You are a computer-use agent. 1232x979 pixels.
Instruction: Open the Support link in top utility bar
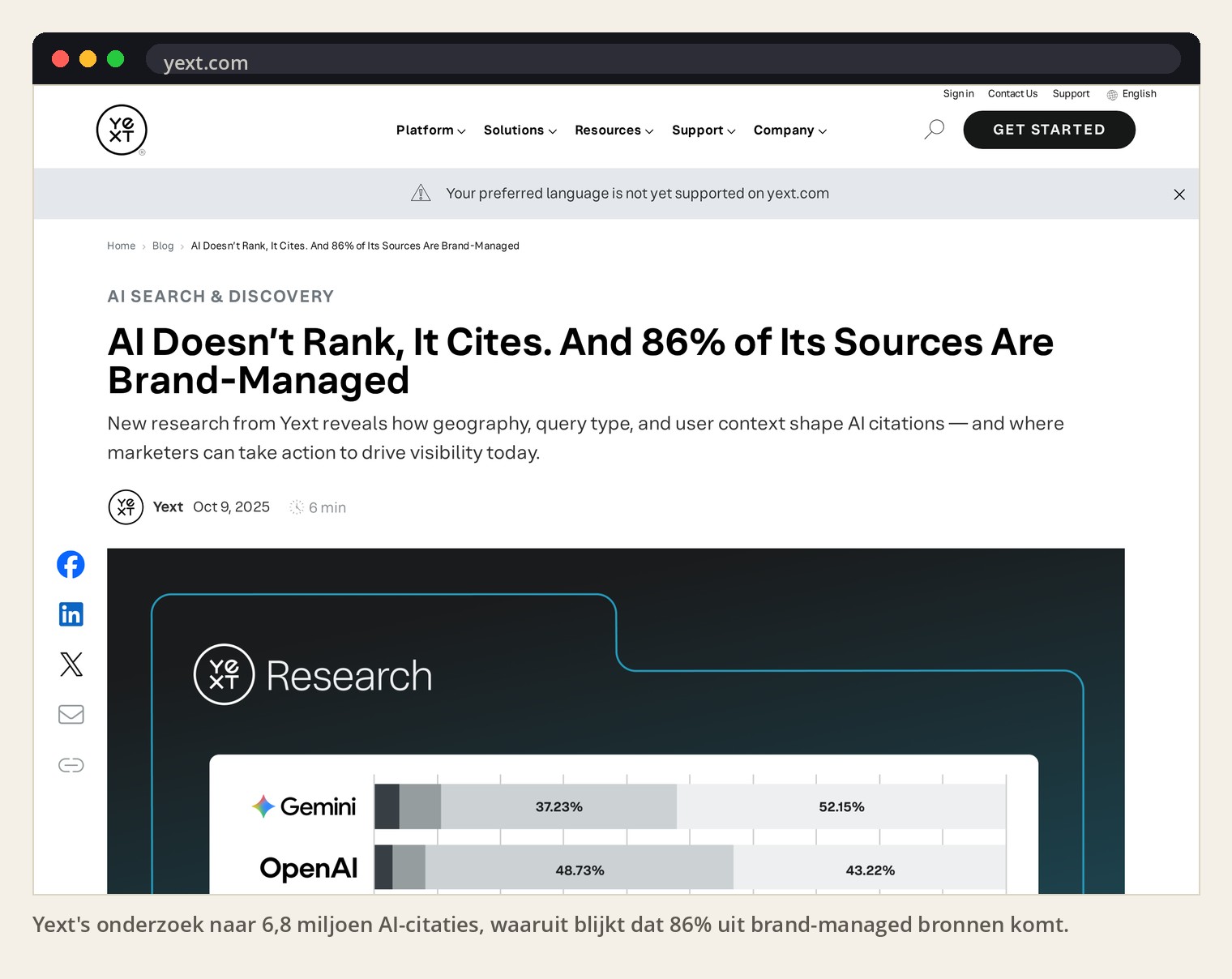1071,94
